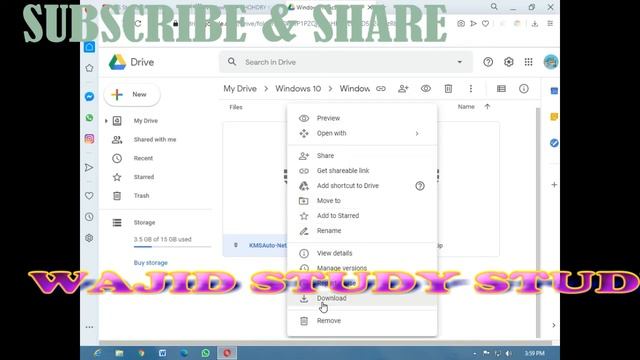Collapse side panel chevron arrow

click(553, 325)
